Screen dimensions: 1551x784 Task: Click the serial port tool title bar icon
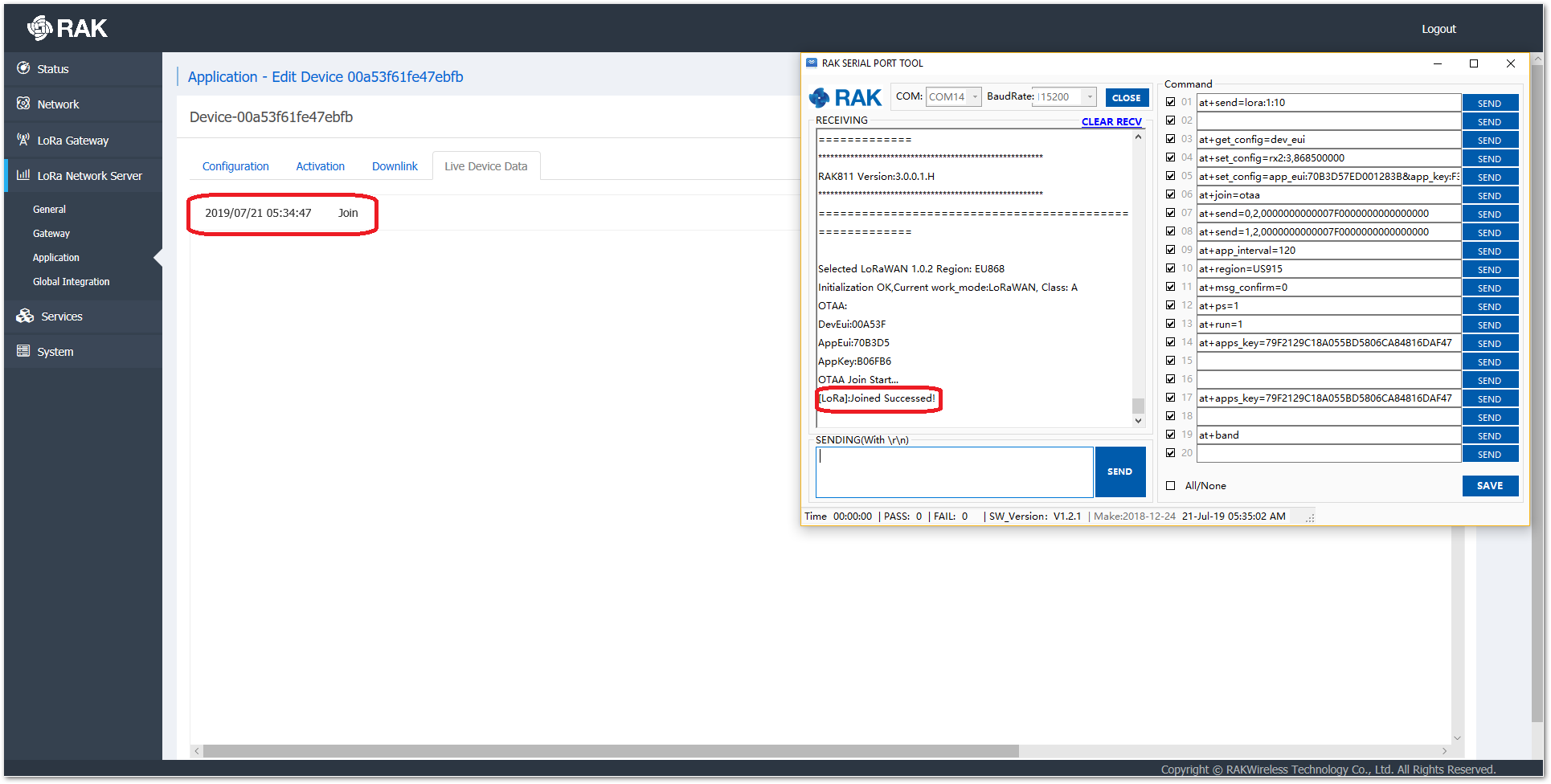(809, 63)
